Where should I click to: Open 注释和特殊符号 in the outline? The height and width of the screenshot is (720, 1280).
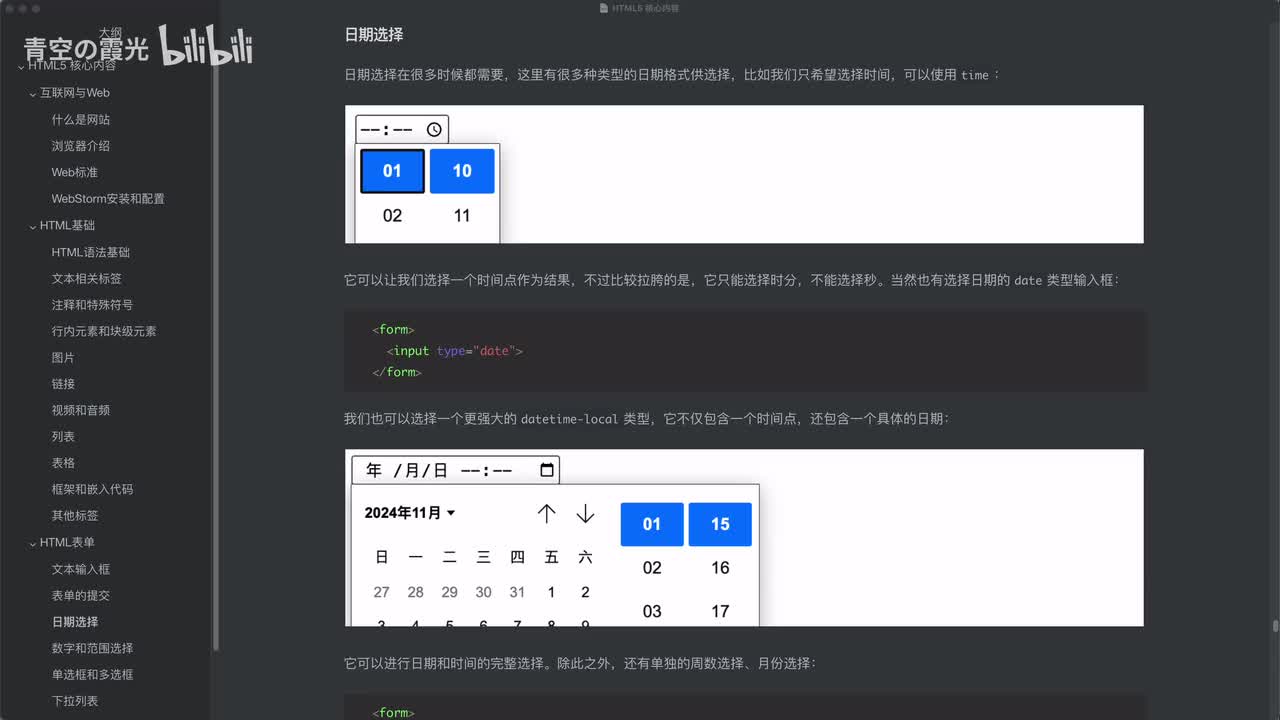[92, 305]
